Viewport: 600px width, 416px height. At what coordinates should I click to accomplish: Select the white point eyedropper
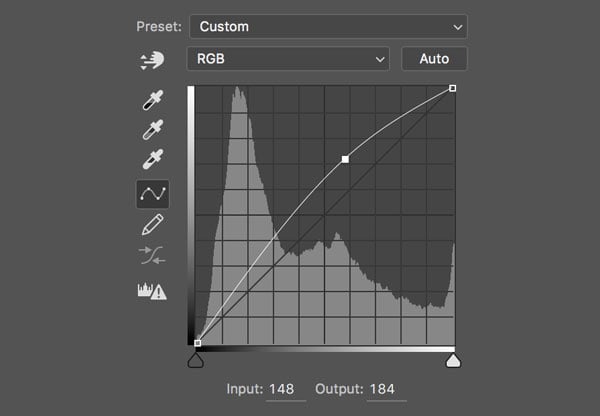pos(153,160)
